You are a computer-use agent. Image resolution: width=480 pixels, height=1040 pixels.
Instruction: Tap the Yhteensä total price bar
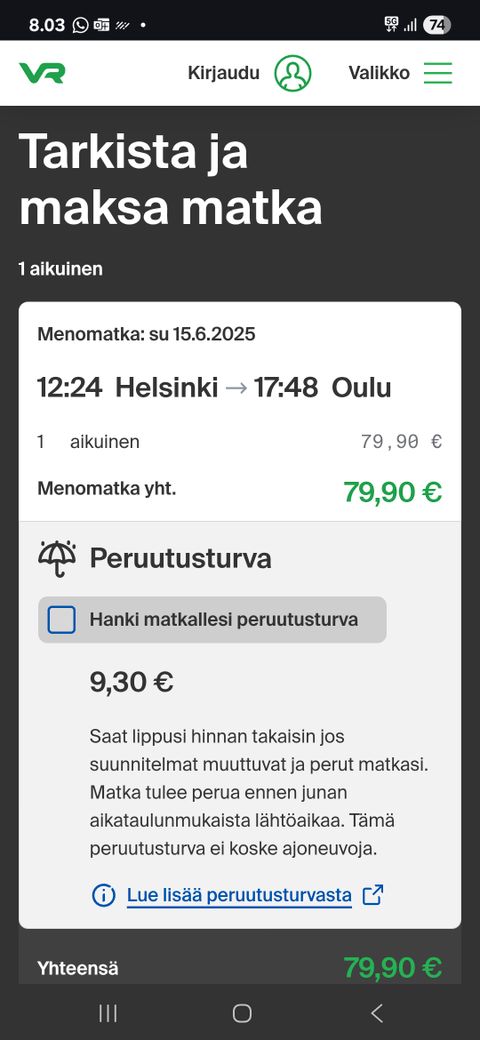tap(240, 968)
